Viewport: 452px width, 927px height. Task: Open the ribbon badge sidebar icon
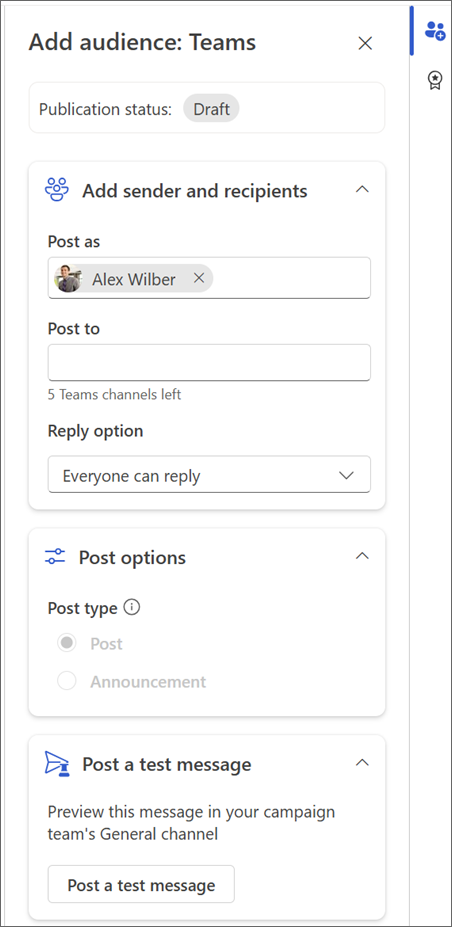pyautogui.click(x=435, y=80)
